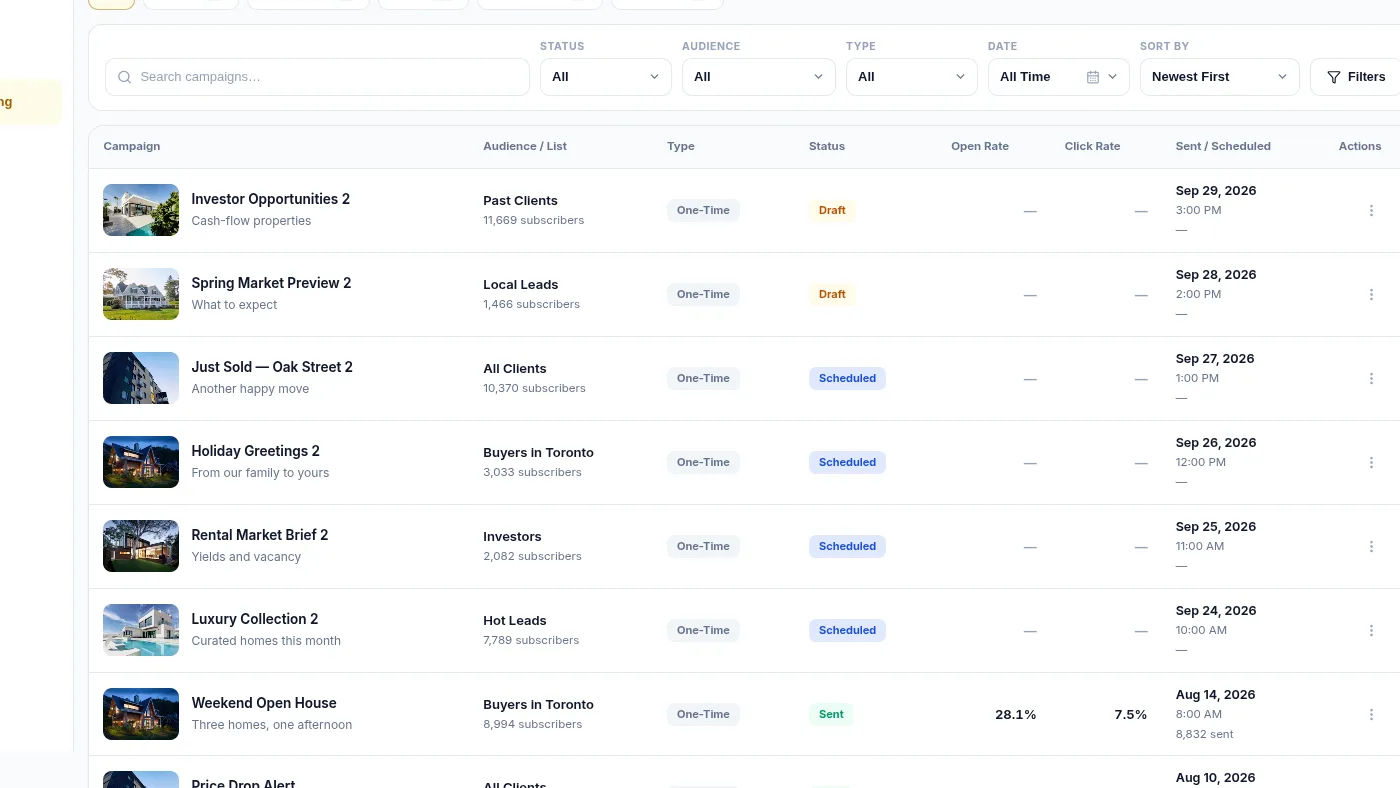Click the Sent badge for Weekend Open House
This screenshot has height=788, width=1400.
click(831, 714)
